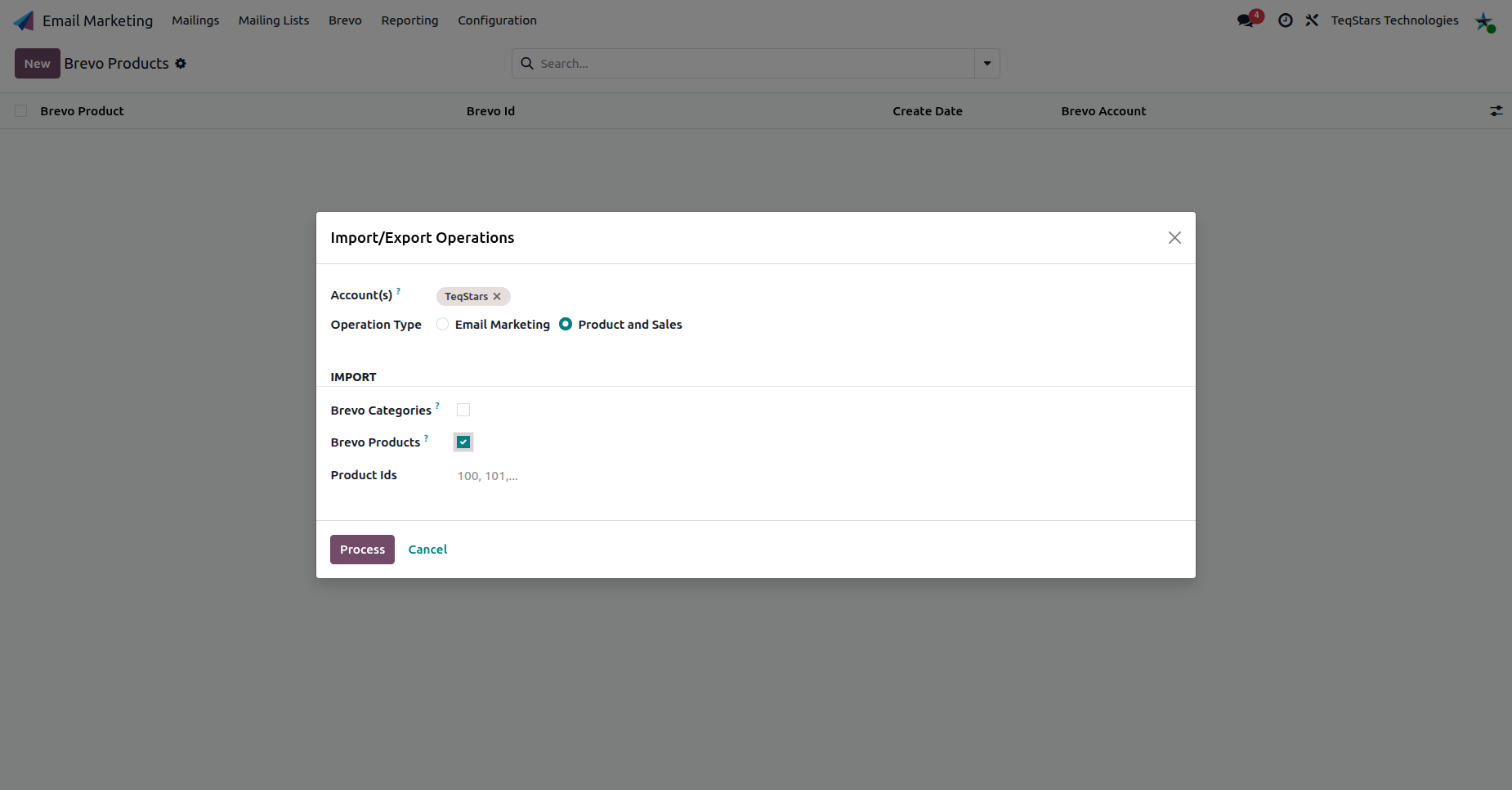Click the search magnifier icon
This screenshot has width=1512, height=790.
pyautogui.click(x=527, y=63)
